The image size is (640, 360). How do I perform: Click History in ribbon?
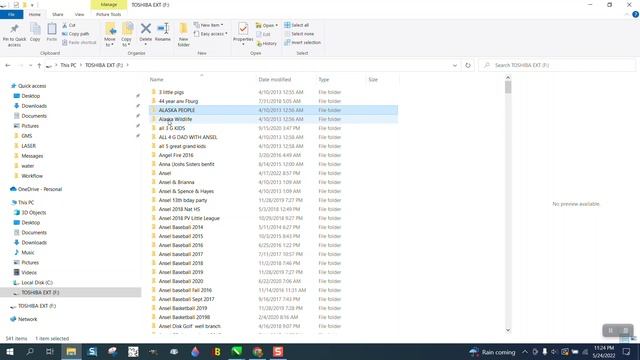267,43
